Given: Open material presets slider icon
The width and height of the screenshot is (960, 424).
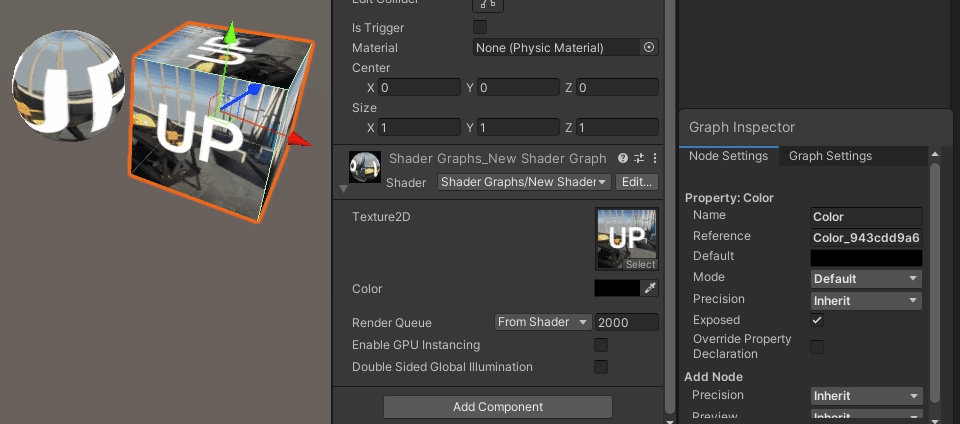Looking at the screenshot, I should (639, 158).
